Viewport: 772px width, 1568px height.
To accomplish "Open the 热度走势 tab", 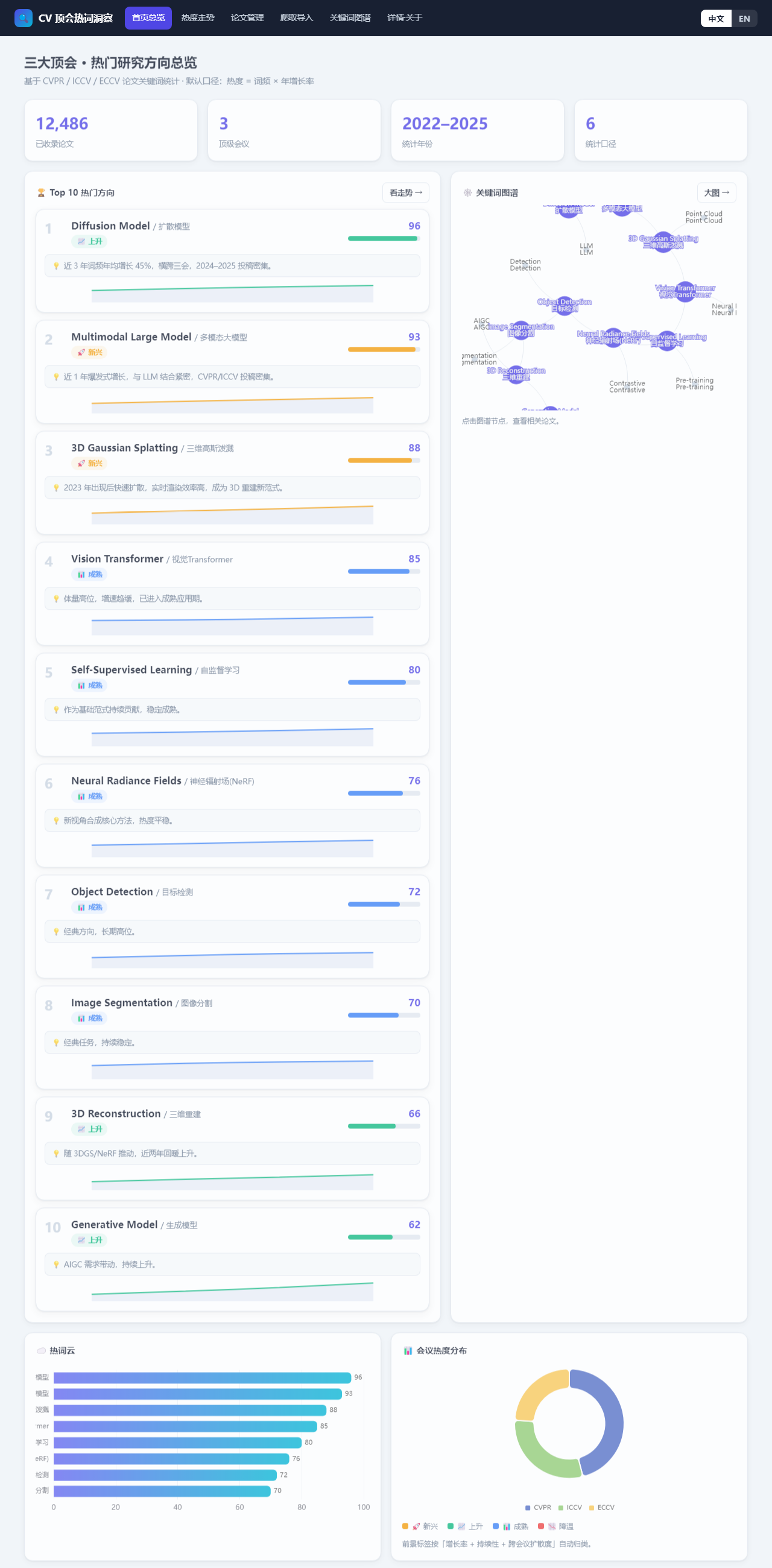I will (x=198, y=17).
